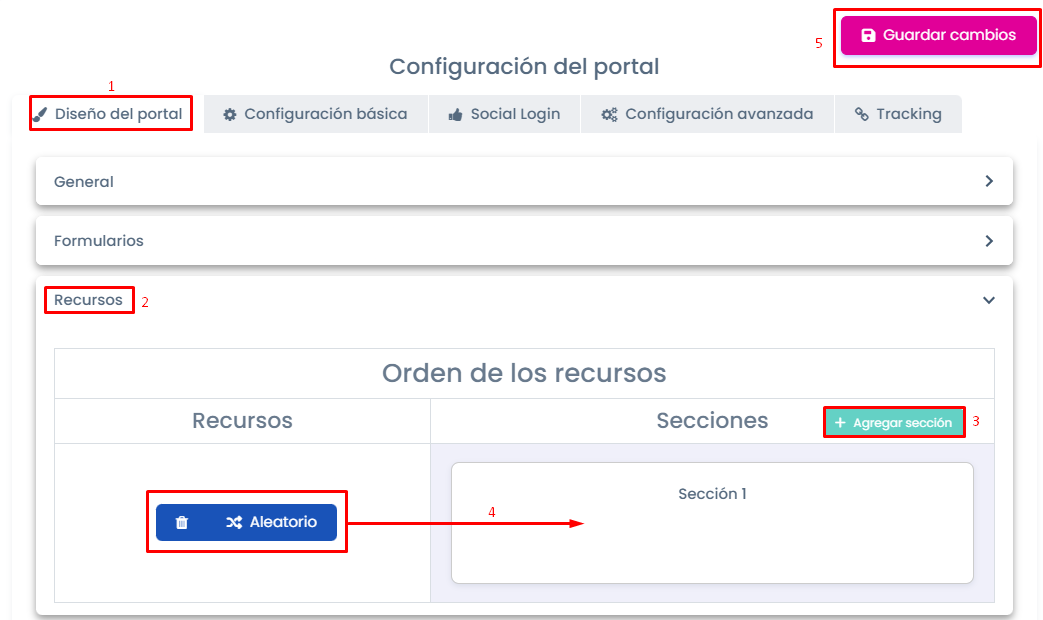Image resolution: width=1043 pixels, height=620 pixels.
Task: Open the Configuración avanzada tab
Action: tap(707, 114)
